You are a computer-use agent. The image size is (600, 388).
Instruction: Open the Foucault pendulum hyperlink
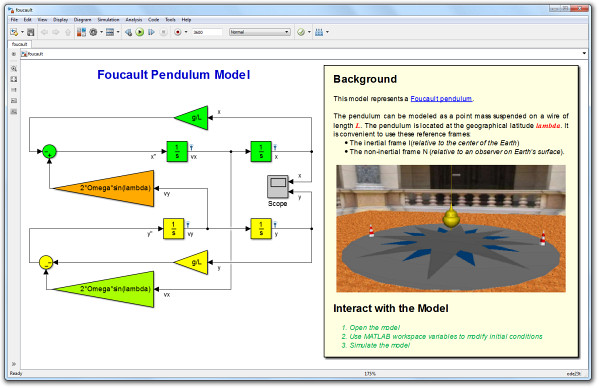[x=441, y=99]
